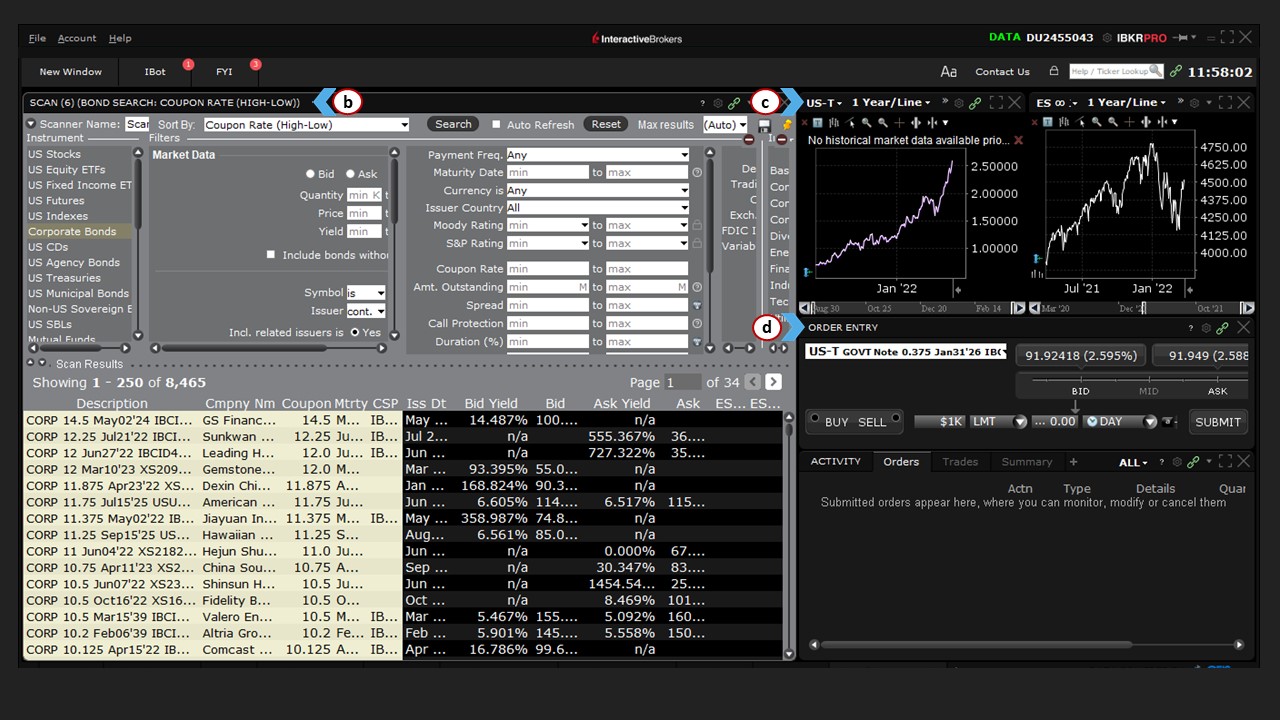Click the green chart link icon above US-T chart

pyautogui.click(x=975, y=103)
